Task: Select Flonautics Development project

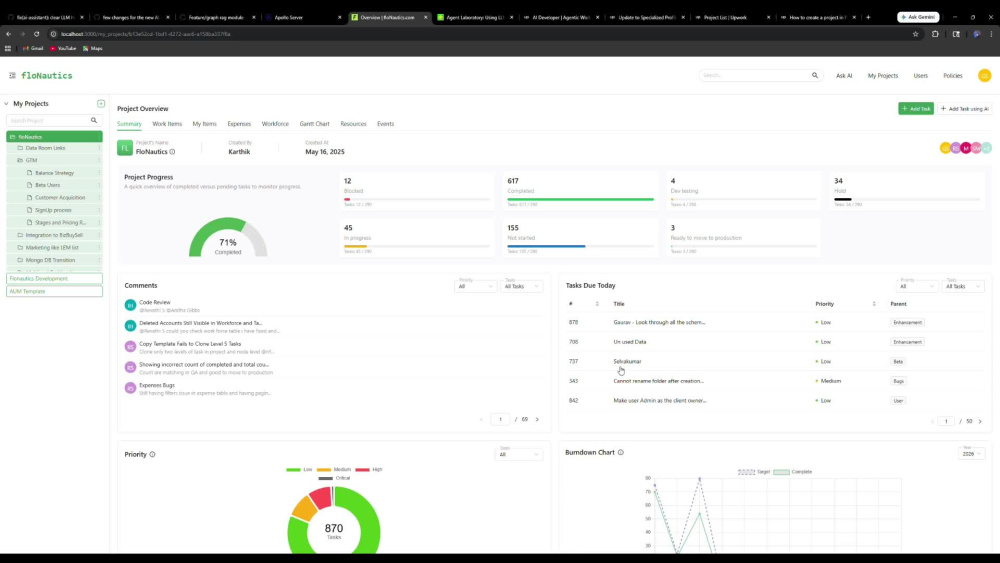Action: pos(54,279)
